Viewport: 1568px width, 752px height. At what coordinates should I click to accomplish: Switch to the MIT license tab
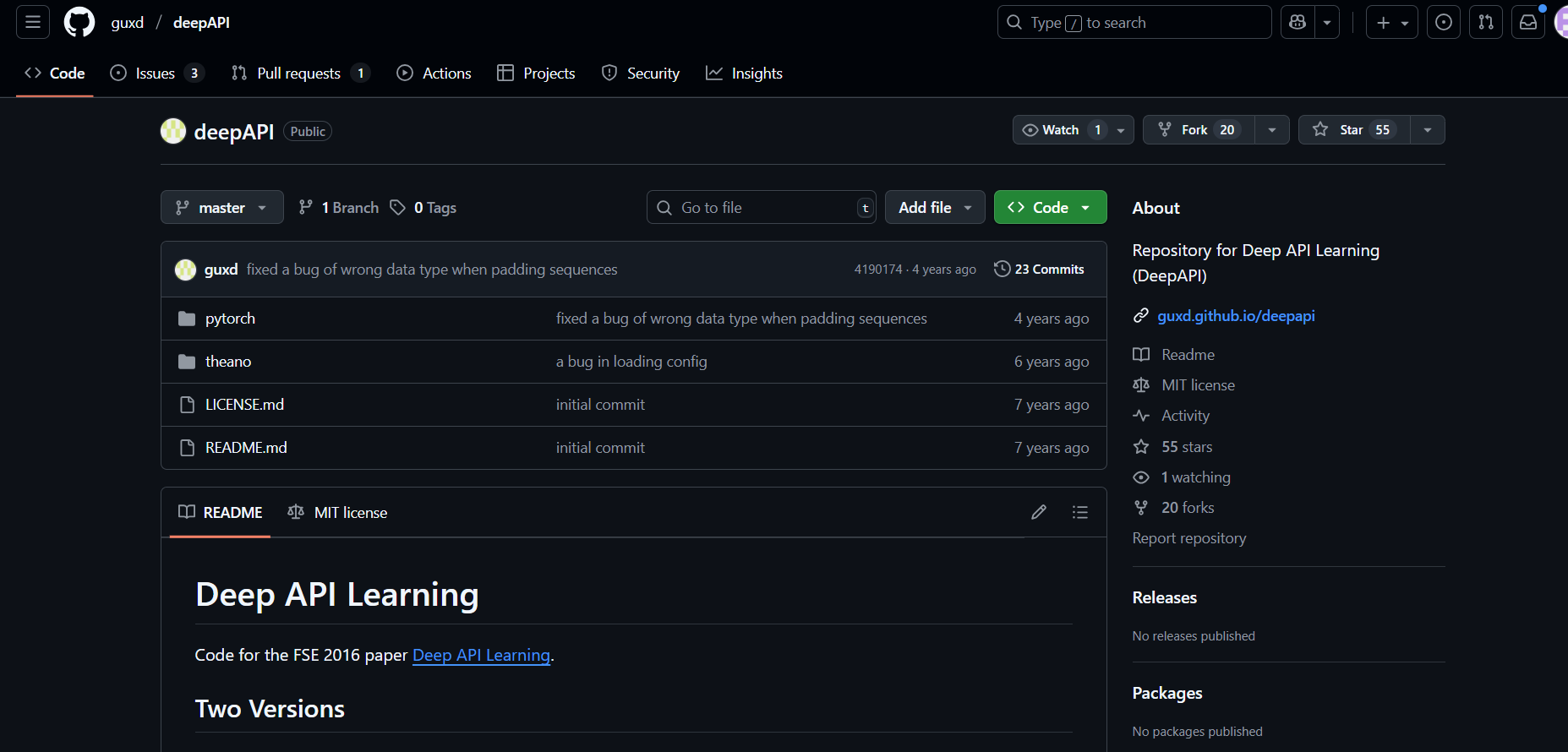click(x=337, y=512)
